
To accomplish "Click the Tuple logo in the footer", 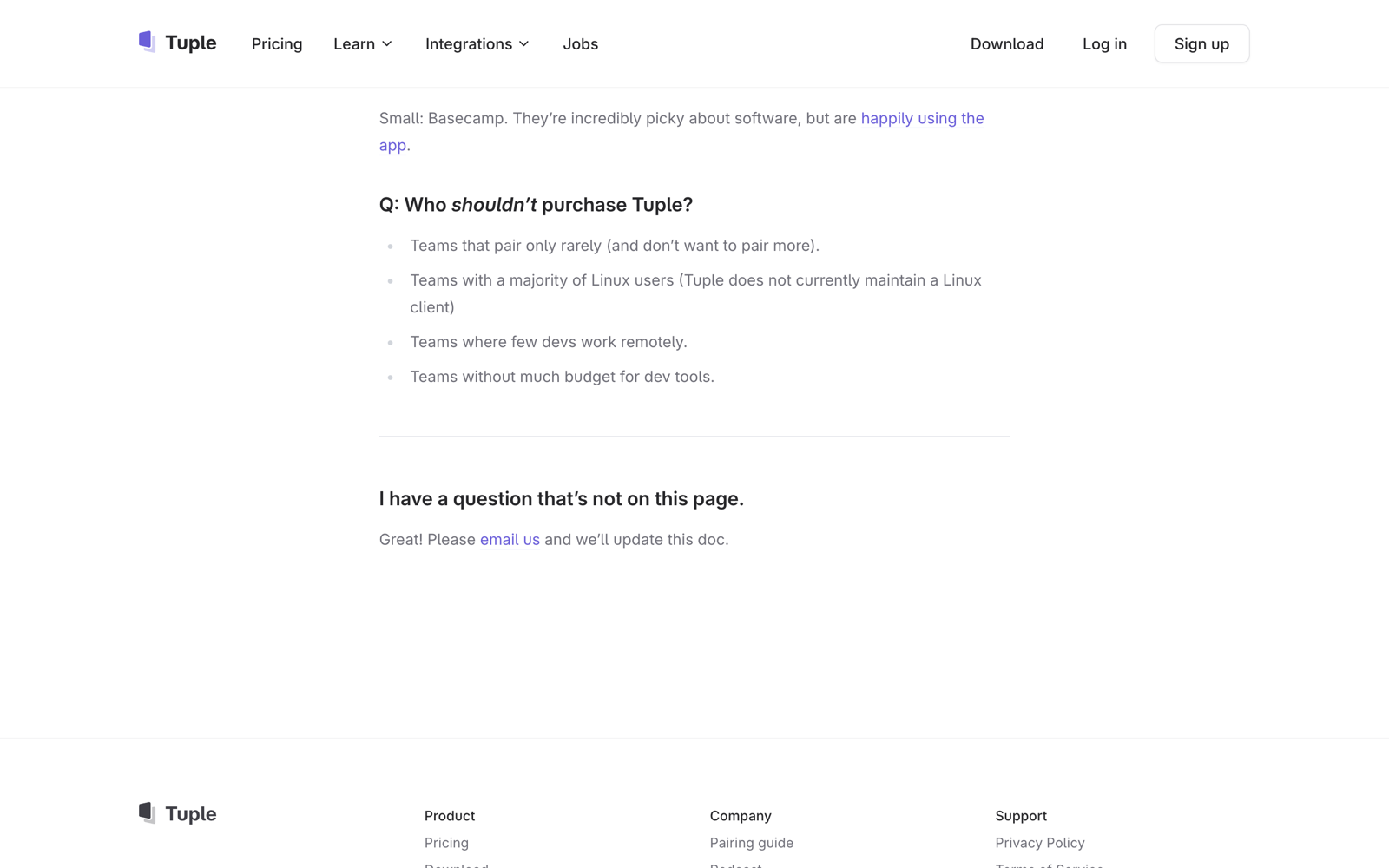I will (177, 813).
